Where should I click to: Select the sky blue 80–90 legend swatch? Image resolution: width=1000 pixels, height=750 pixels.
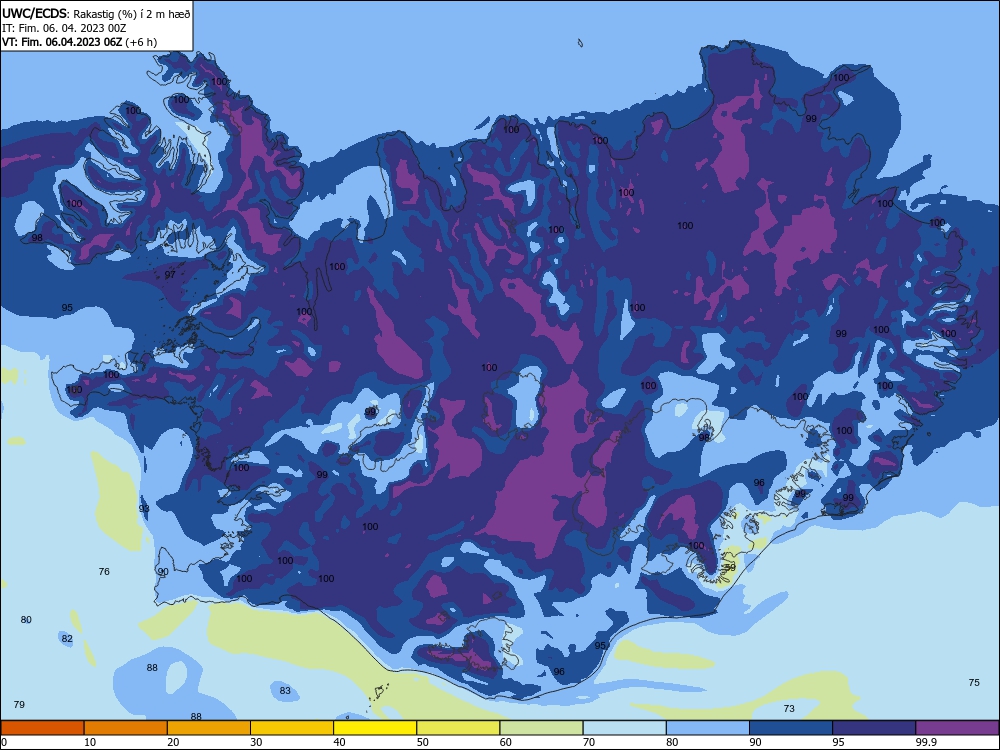click(x=708, y=728)
